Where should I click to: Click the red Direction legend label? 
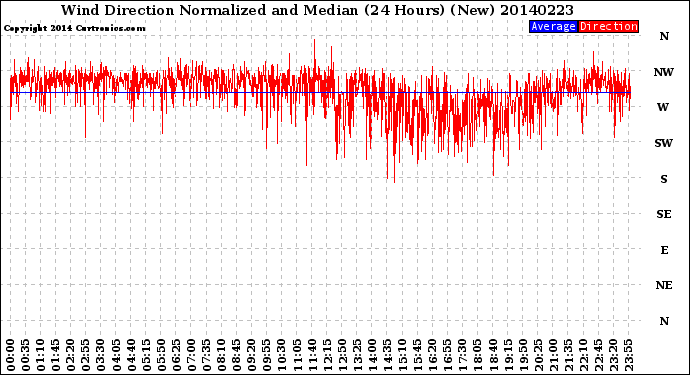[609, 26]
